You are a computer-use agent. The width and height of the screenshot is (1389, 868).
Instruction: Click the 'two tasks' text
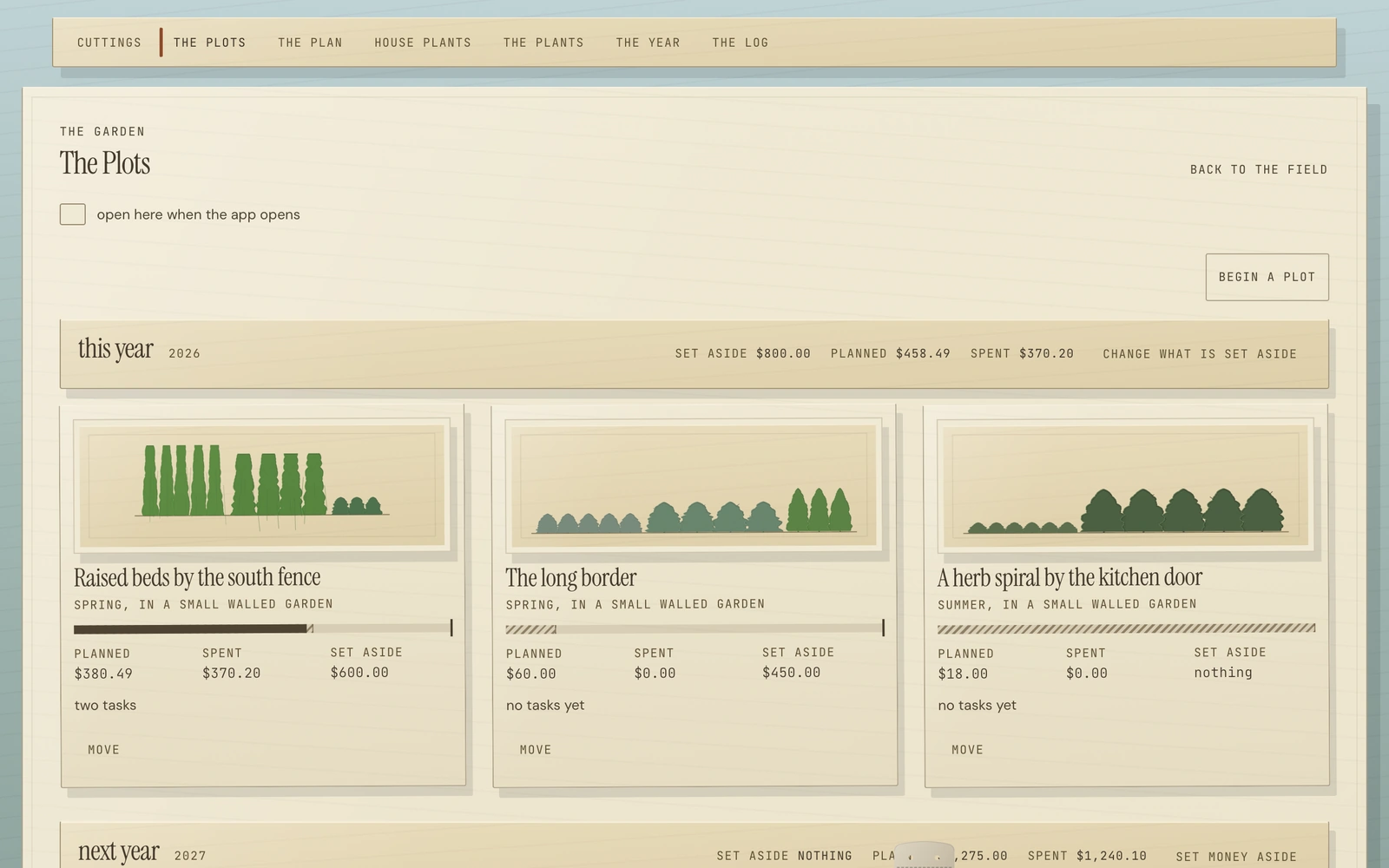point(105,706)
